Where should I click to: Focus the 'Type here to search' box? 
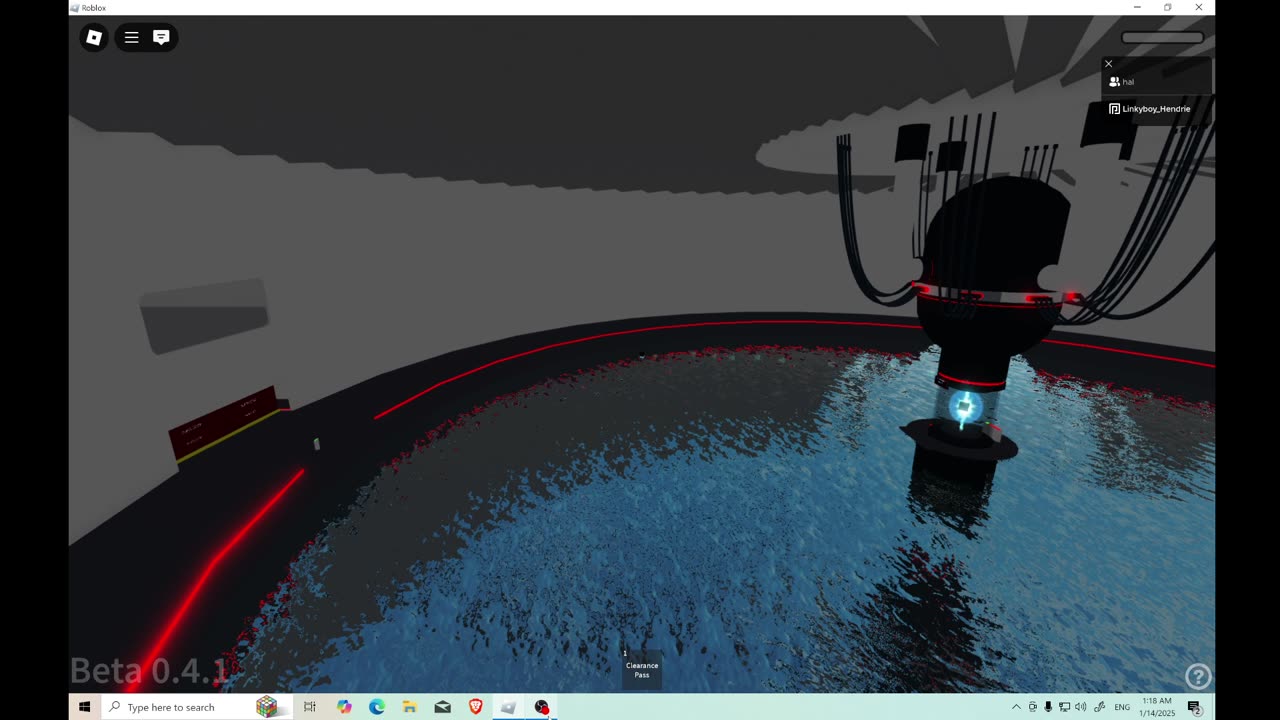198,707
